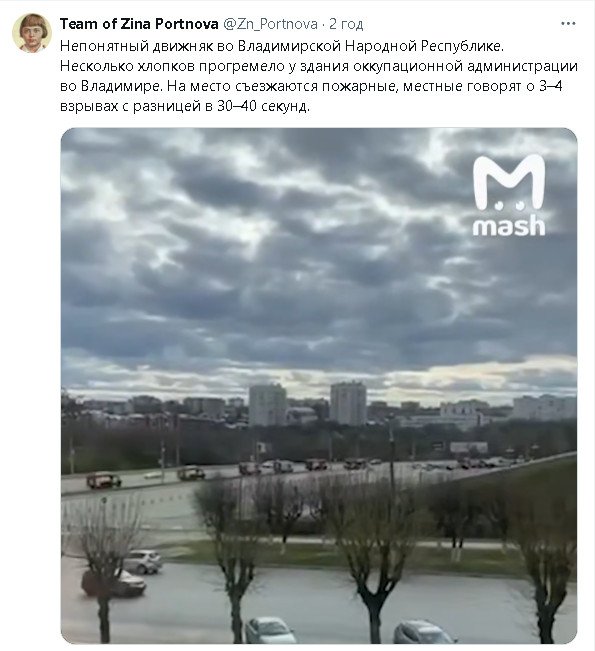Click the line 'взрывах с разницей в 30–40 секунд'
This screenshot has width=595, height=651.
(185, 107)
